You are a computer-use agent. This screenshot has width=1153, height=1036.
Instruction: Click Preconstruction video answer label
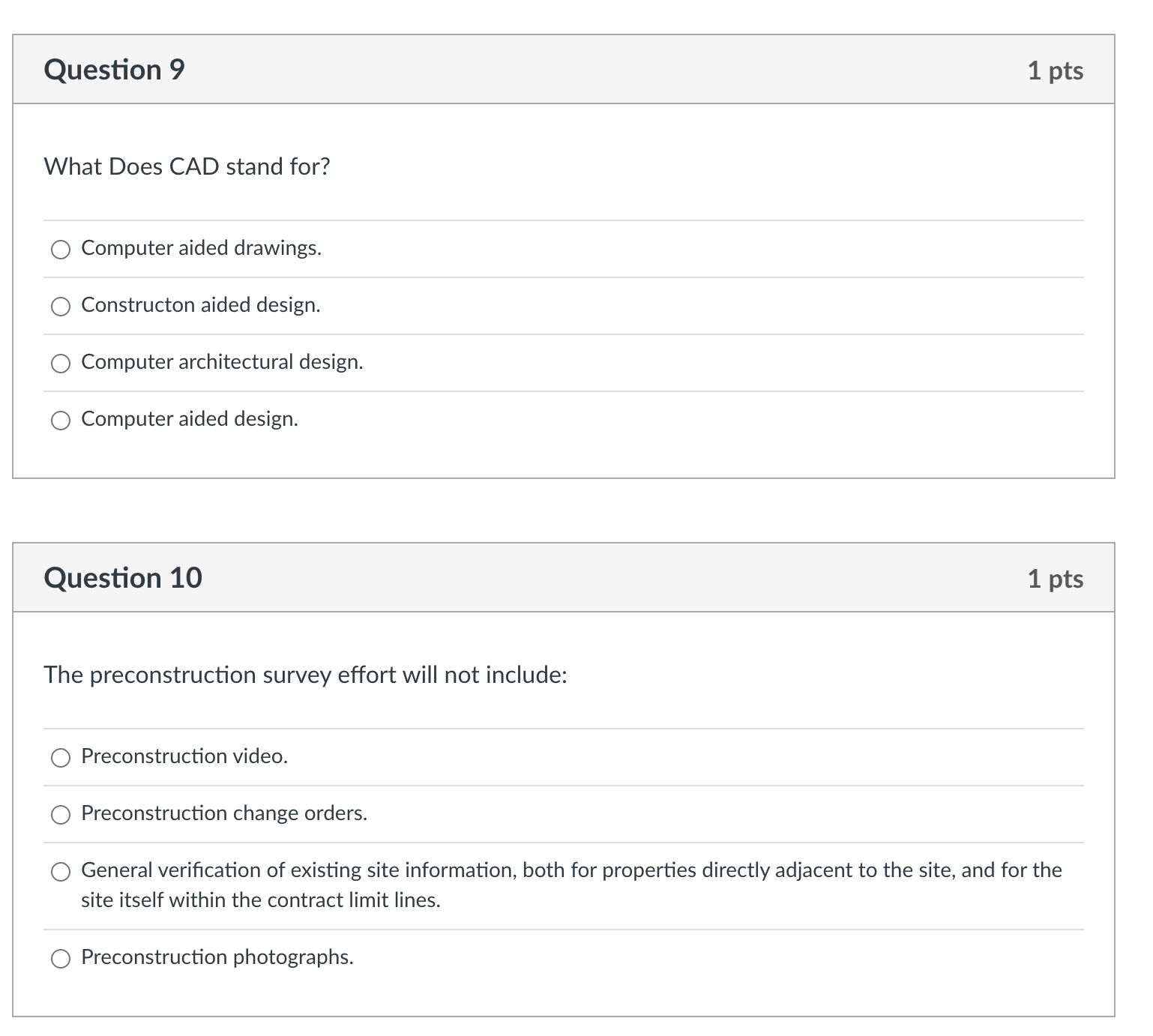[x=184, y=756]
